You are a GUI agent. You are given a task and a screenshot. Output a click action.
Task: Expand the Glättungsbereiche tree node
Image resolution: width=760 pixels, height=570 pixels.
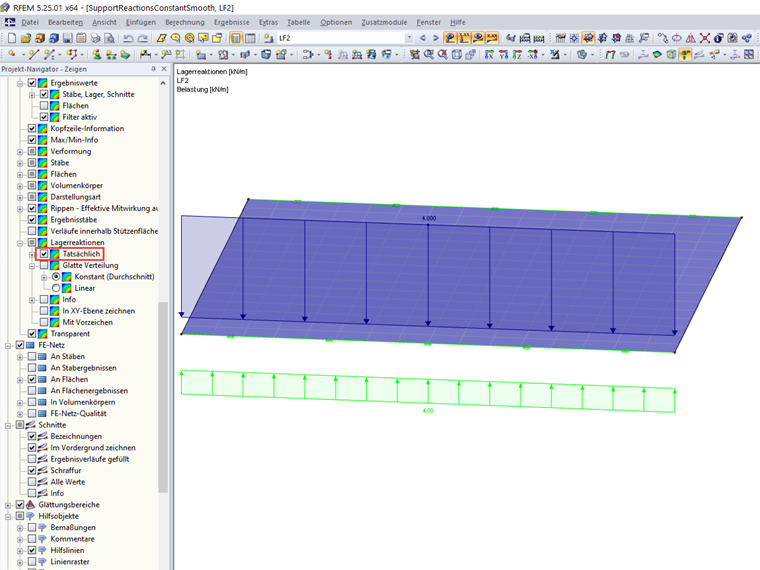point(8,505)
